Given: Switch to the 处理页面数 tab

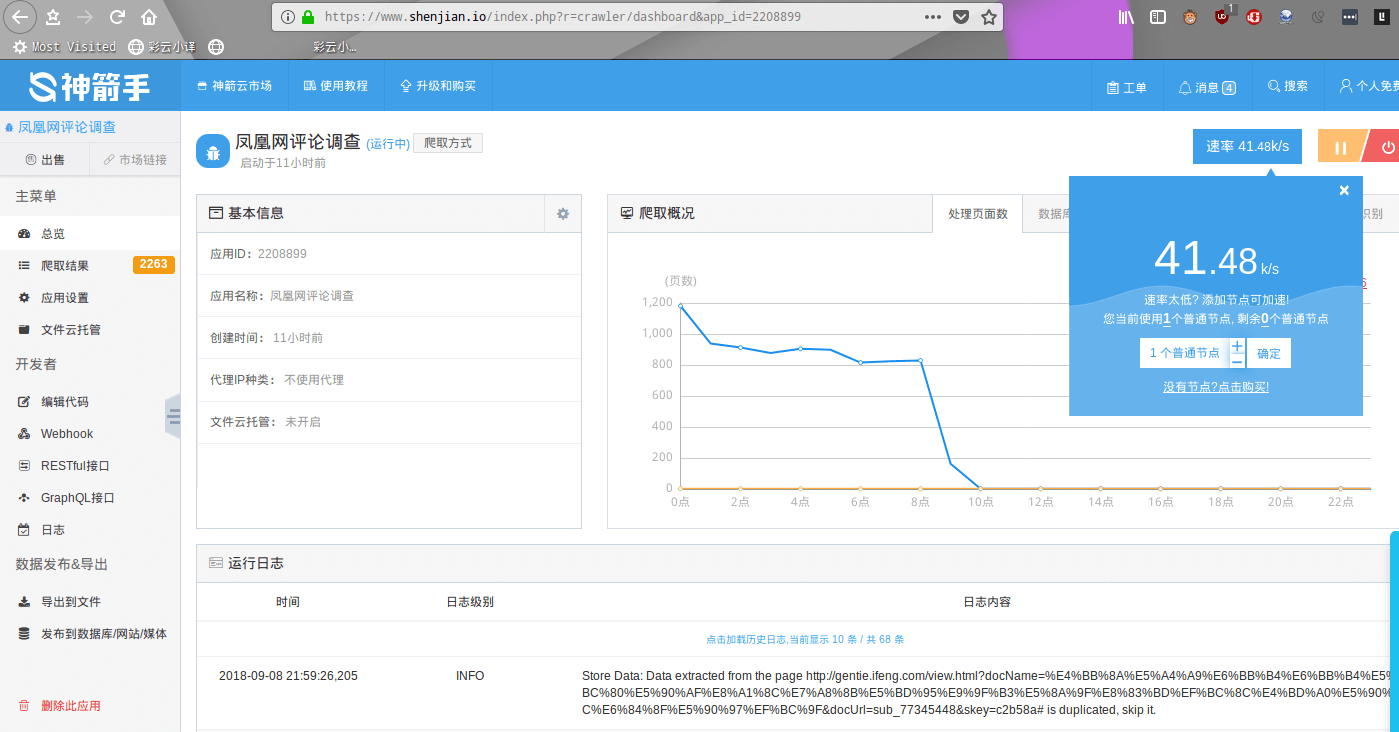Looking at the screenshot, I should [x=977, y=214].
